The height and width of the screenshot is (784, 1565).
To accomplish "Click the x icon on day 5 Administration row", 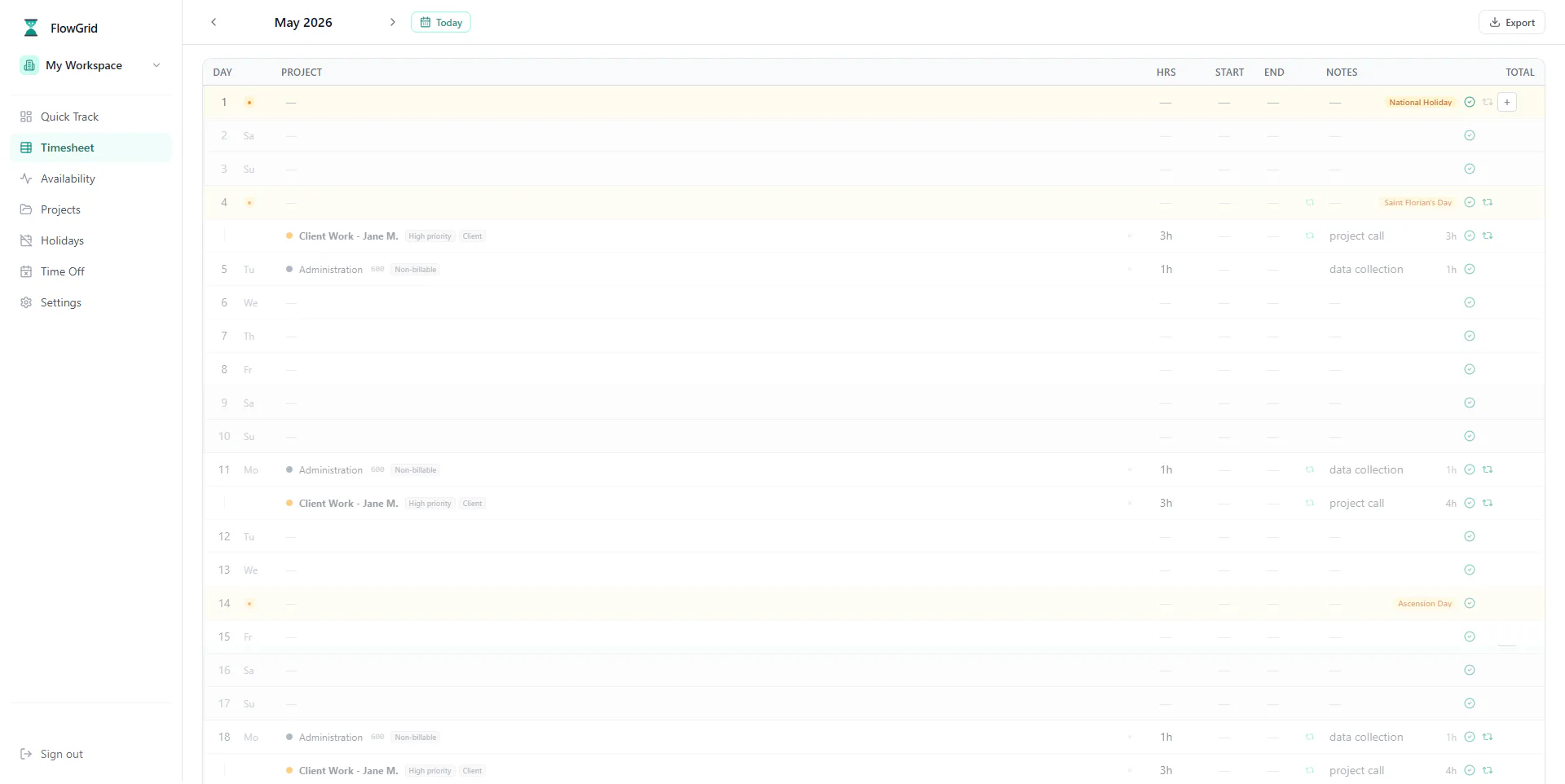I will click(x=1130, y=269).
